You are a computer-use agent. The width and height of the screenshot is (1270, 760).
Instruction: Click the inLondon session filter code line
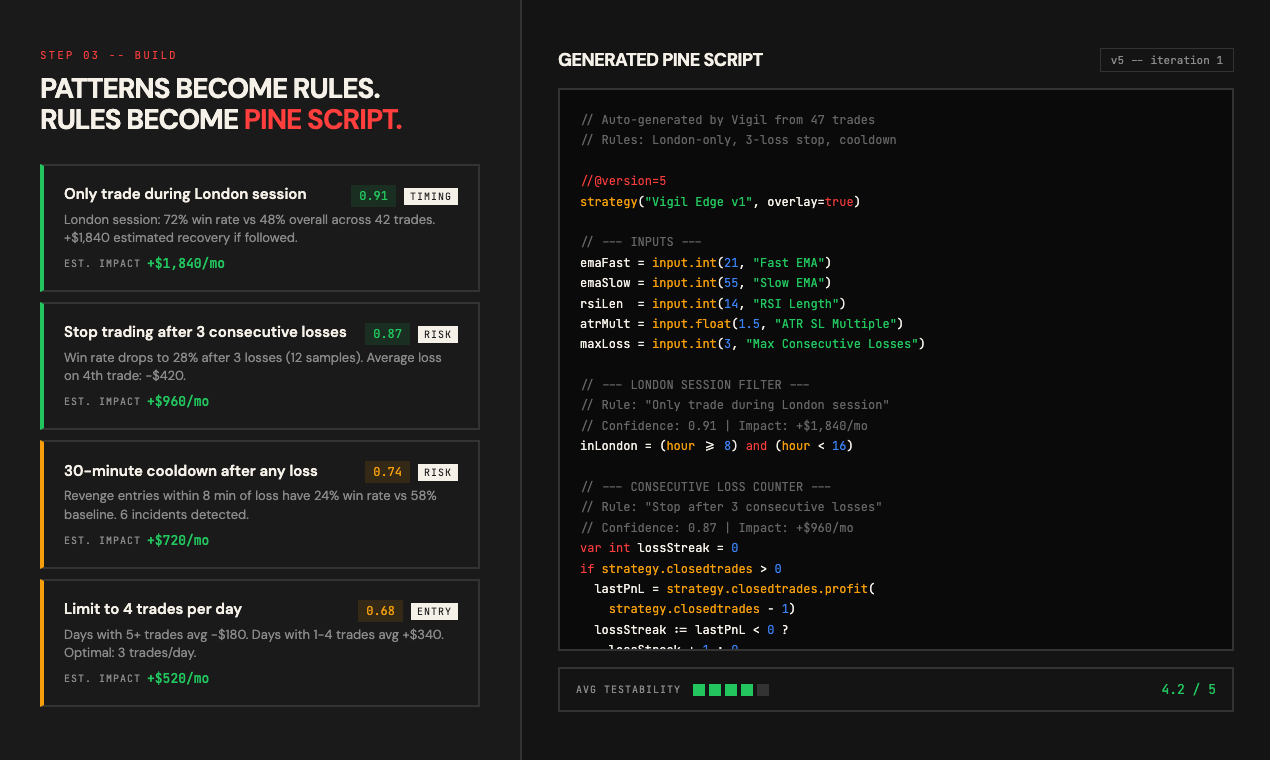coord(716,446)
